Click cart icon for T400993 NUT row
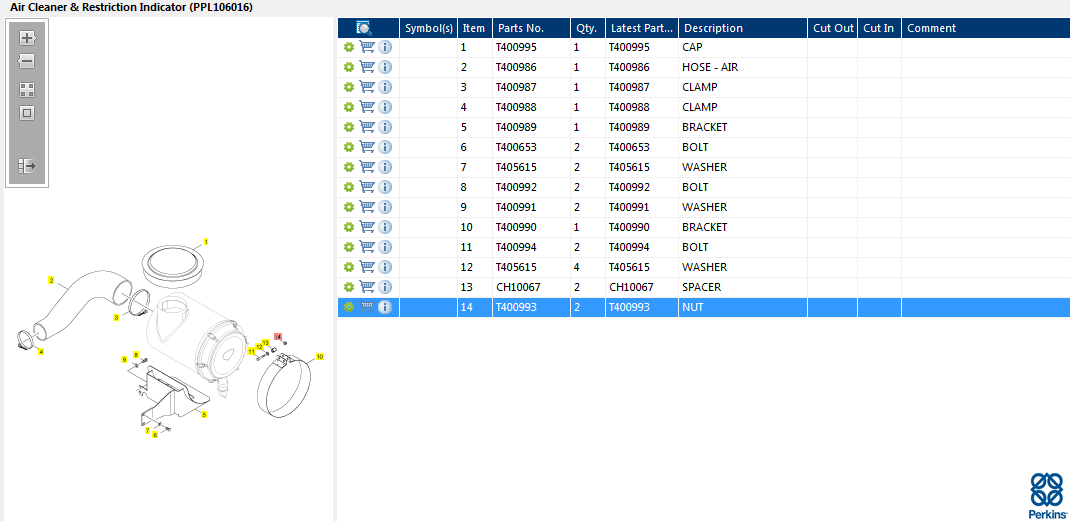 coord(367,307)
